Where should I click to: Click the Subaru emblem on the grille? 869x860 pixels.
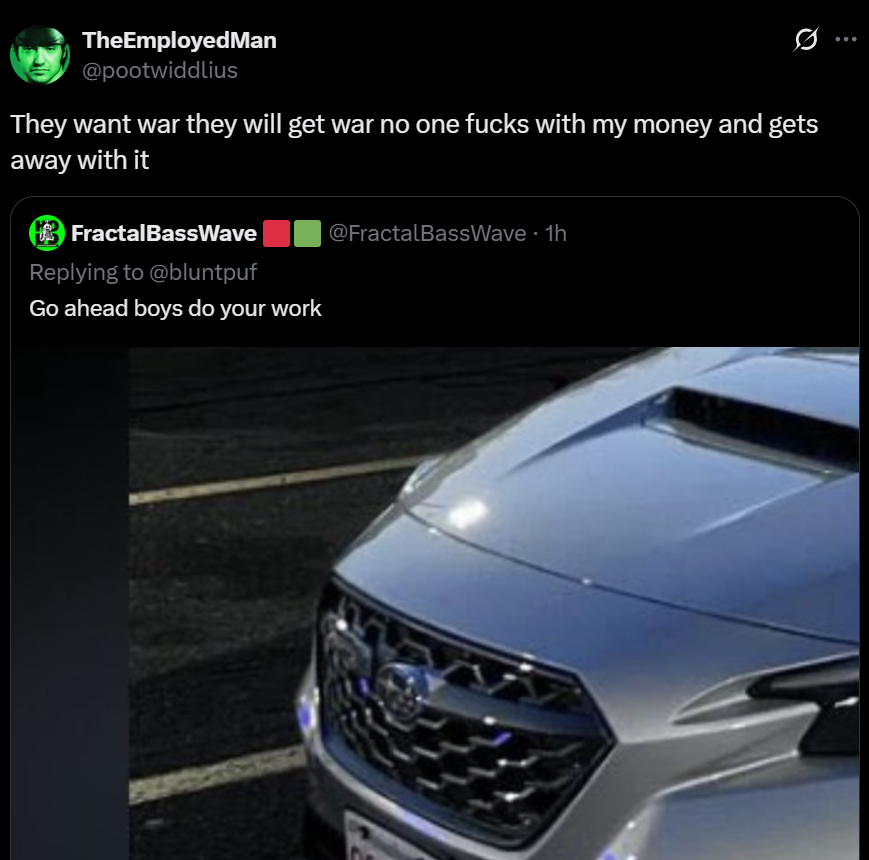[401, 690]
